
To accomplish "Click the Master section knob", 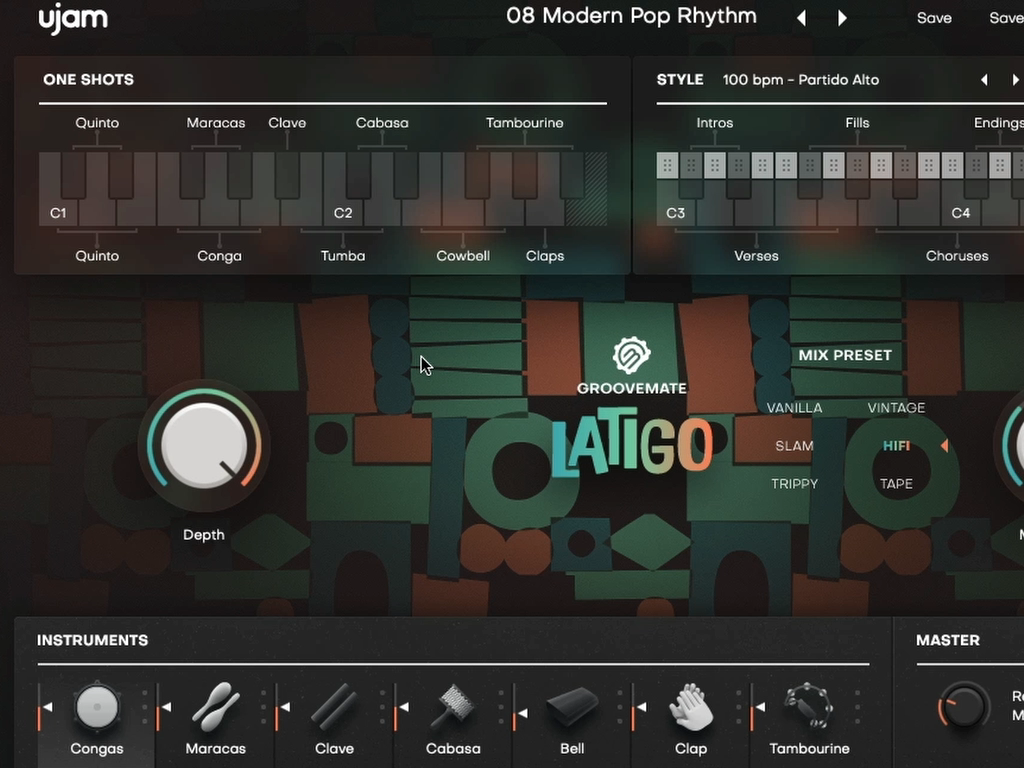I will tap(963, 706).
